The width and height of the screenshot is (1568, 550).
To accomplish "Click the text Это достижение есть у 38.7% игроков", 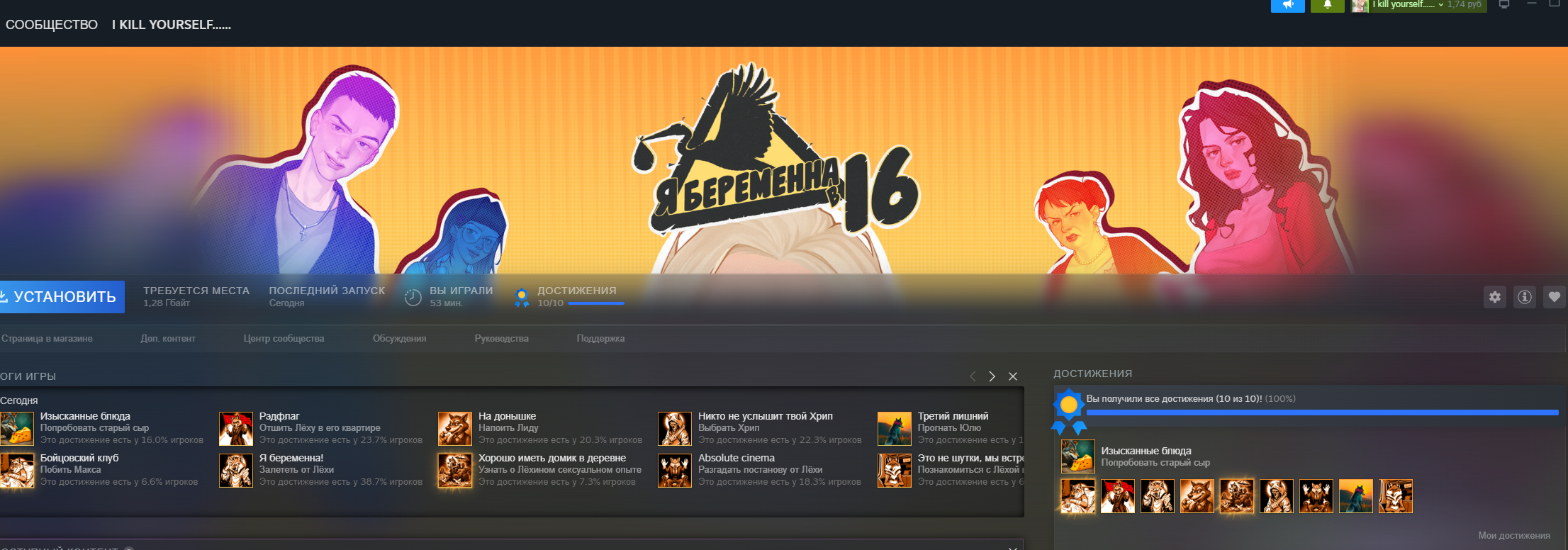I will coord(341,482).
